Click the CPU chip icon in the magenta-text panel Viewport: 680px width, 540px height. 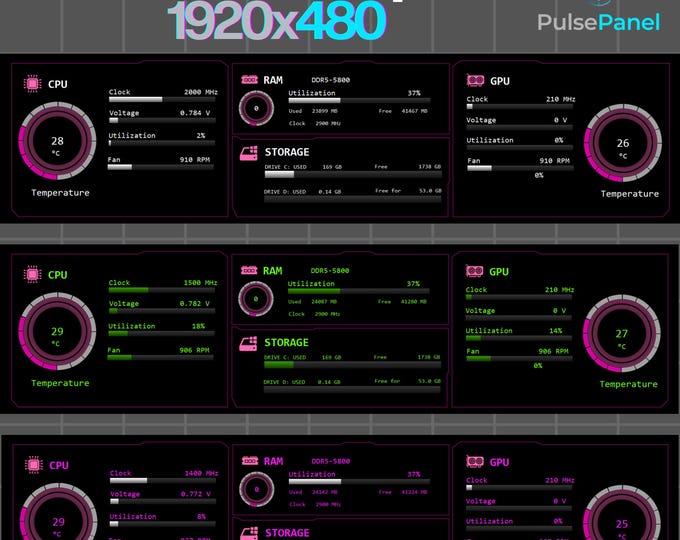click(x=34, y=465)
